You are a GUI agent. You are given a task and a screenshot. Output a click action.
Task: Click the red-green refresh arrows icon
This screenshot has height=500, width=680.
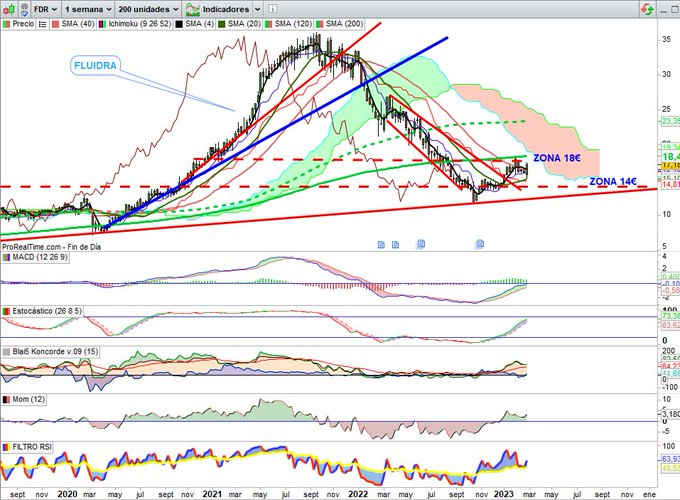tap(647, 9)
